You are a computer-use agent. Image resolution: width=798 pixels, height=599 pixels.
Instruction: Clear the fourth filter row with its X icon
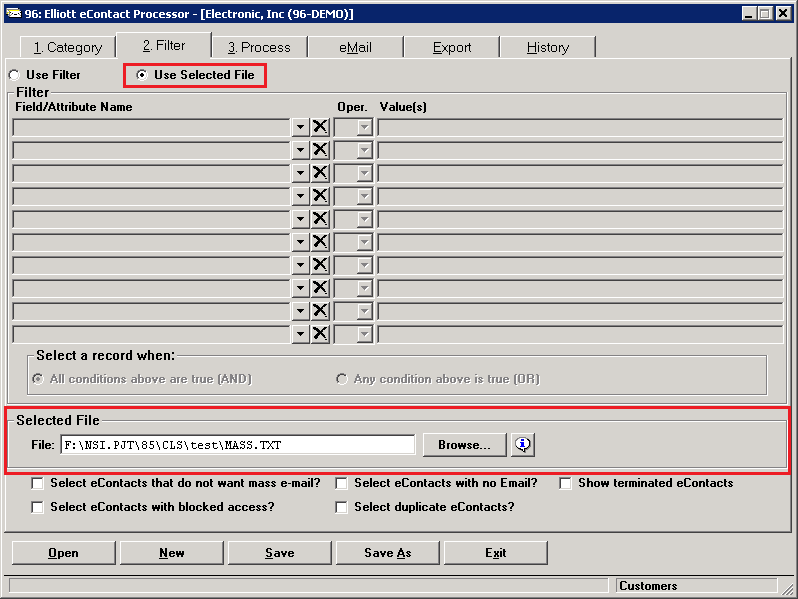click(x=320, y=195)
